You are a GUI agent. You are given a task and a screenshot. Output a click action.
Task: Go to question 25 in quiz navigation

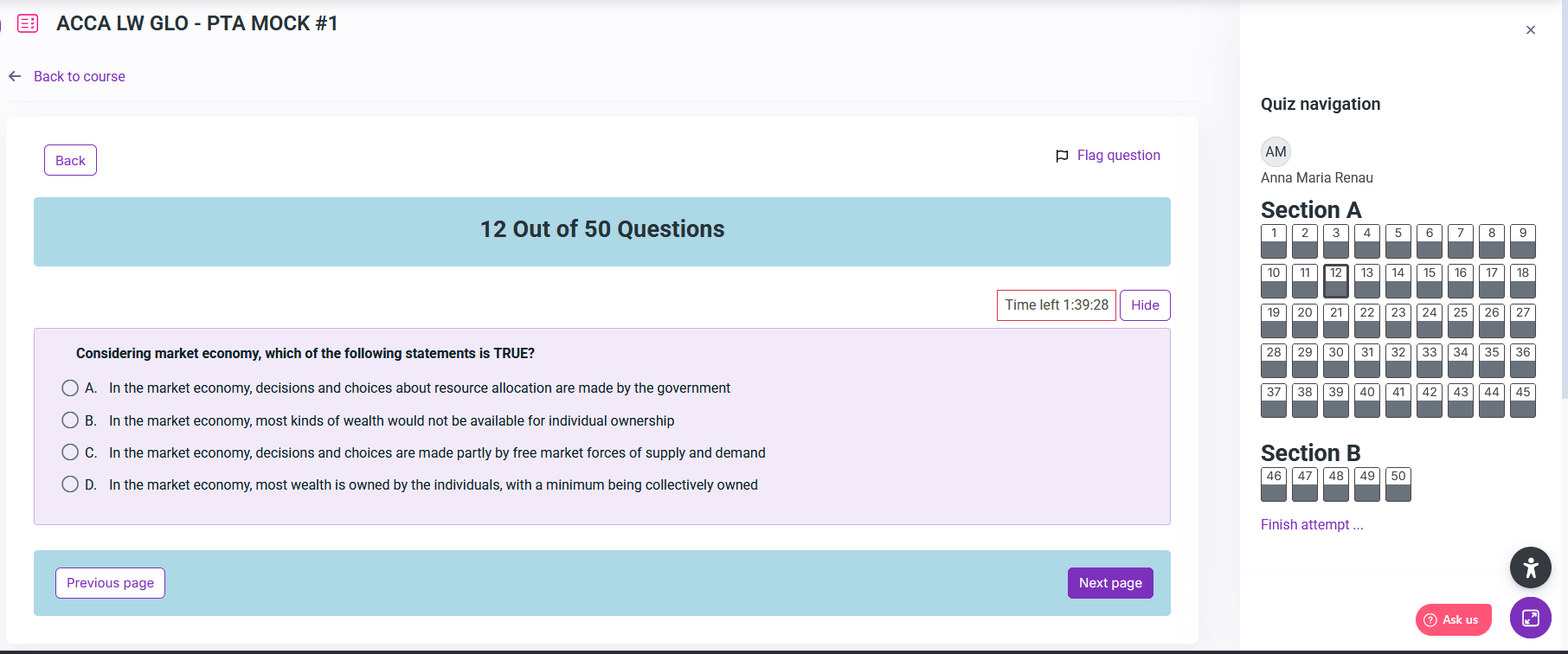pyautogui.click(x=1460, y=321)
